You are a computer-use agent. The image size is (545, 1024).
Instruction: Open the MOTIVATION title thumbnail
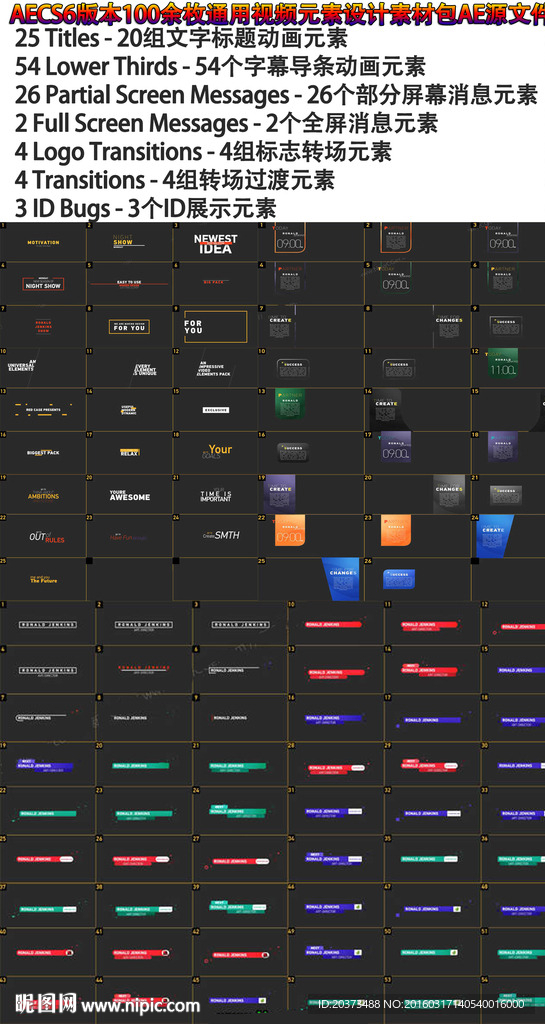(43, 242)
